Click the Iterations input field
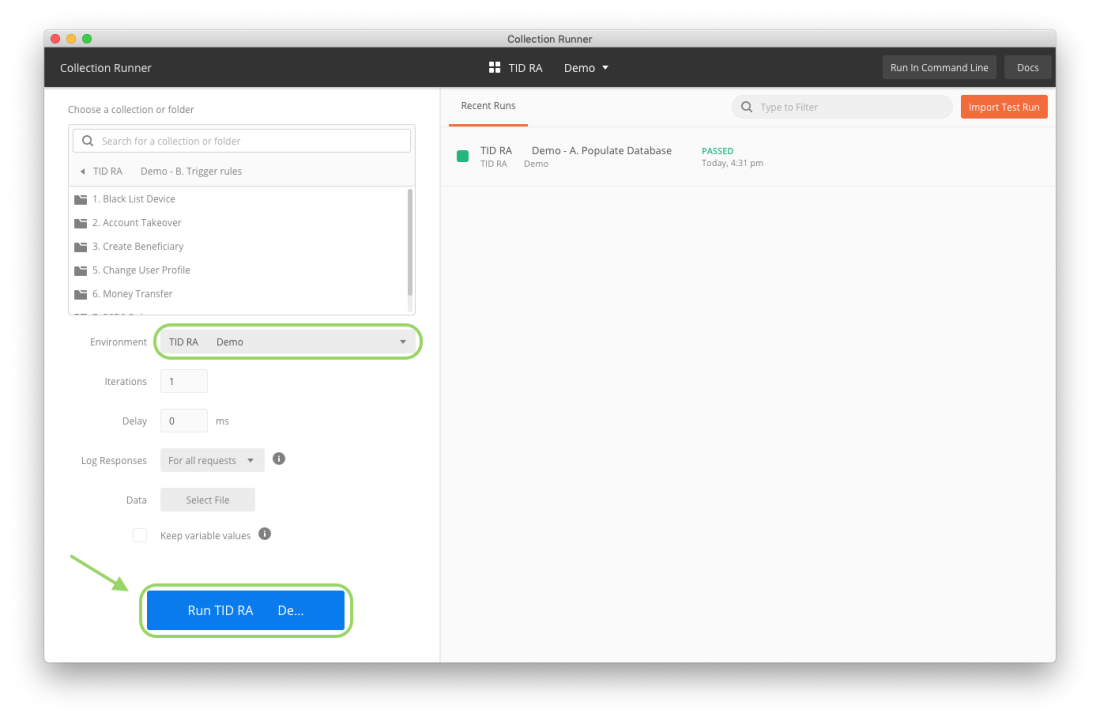Image resolution: width=1100 pixels, height=721 pixels. click(x=184, y=381)
